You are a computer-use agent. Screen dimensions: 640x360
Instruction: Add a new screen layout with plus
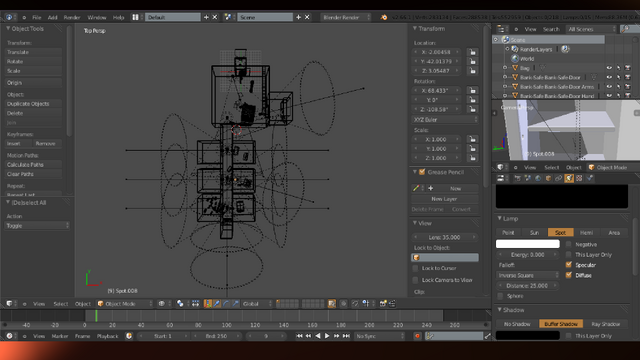click(206, 17)
